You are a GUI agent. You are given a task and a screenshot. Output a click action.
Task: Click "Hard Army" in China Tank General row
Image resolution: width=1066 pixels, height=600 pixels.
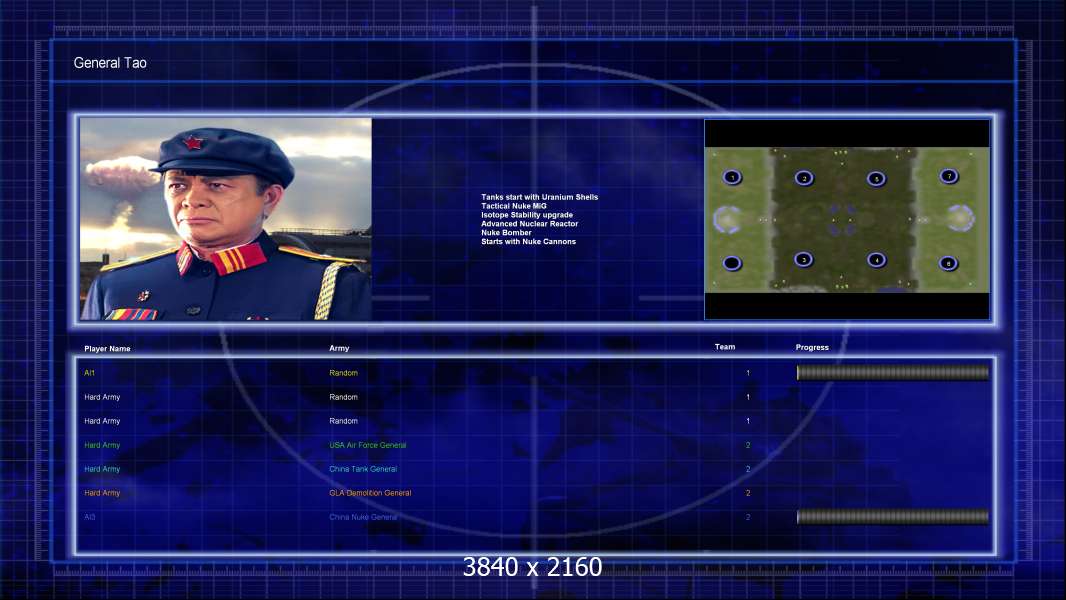pyautogui.click(x=102, y=469)
